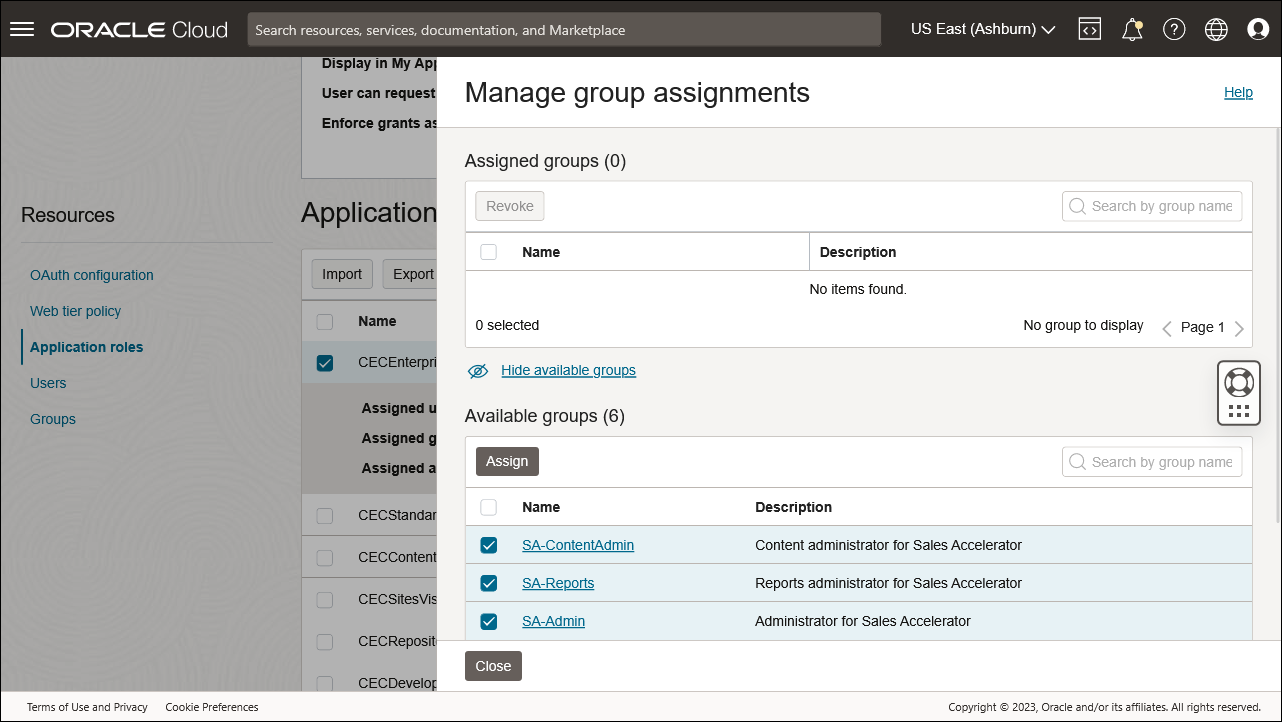The height and width of the screenshot is (722, 1282).
Task: Open the help question mark icon
Action: (1173, 29)
